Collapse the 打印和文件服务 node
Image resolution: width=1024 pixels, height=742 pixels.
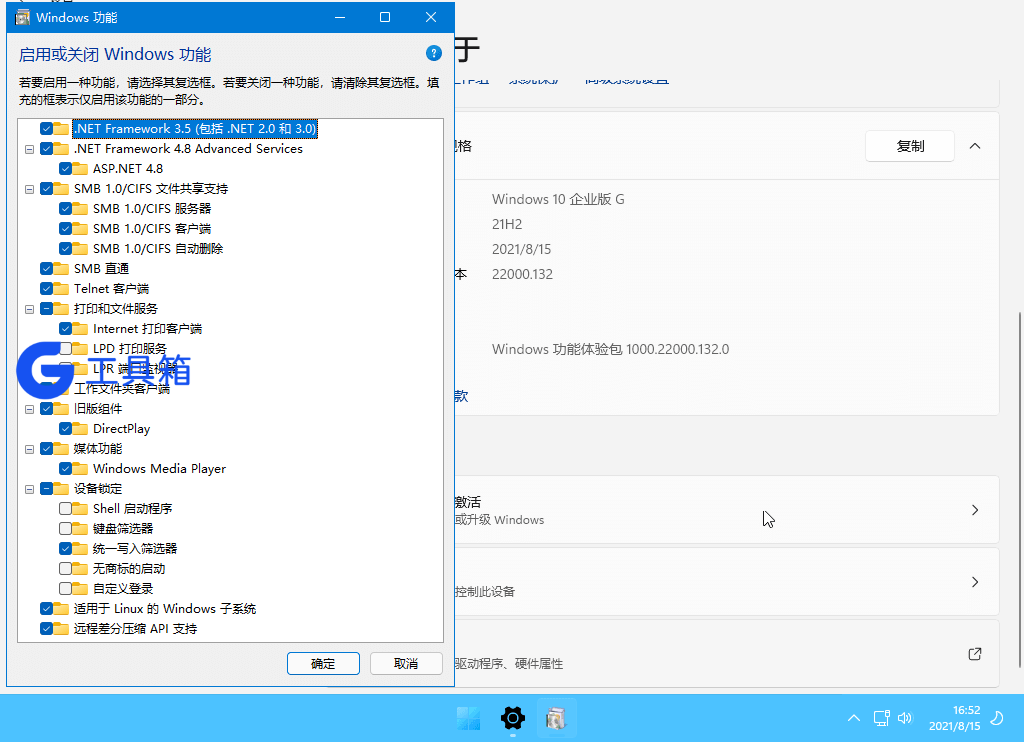29,309
